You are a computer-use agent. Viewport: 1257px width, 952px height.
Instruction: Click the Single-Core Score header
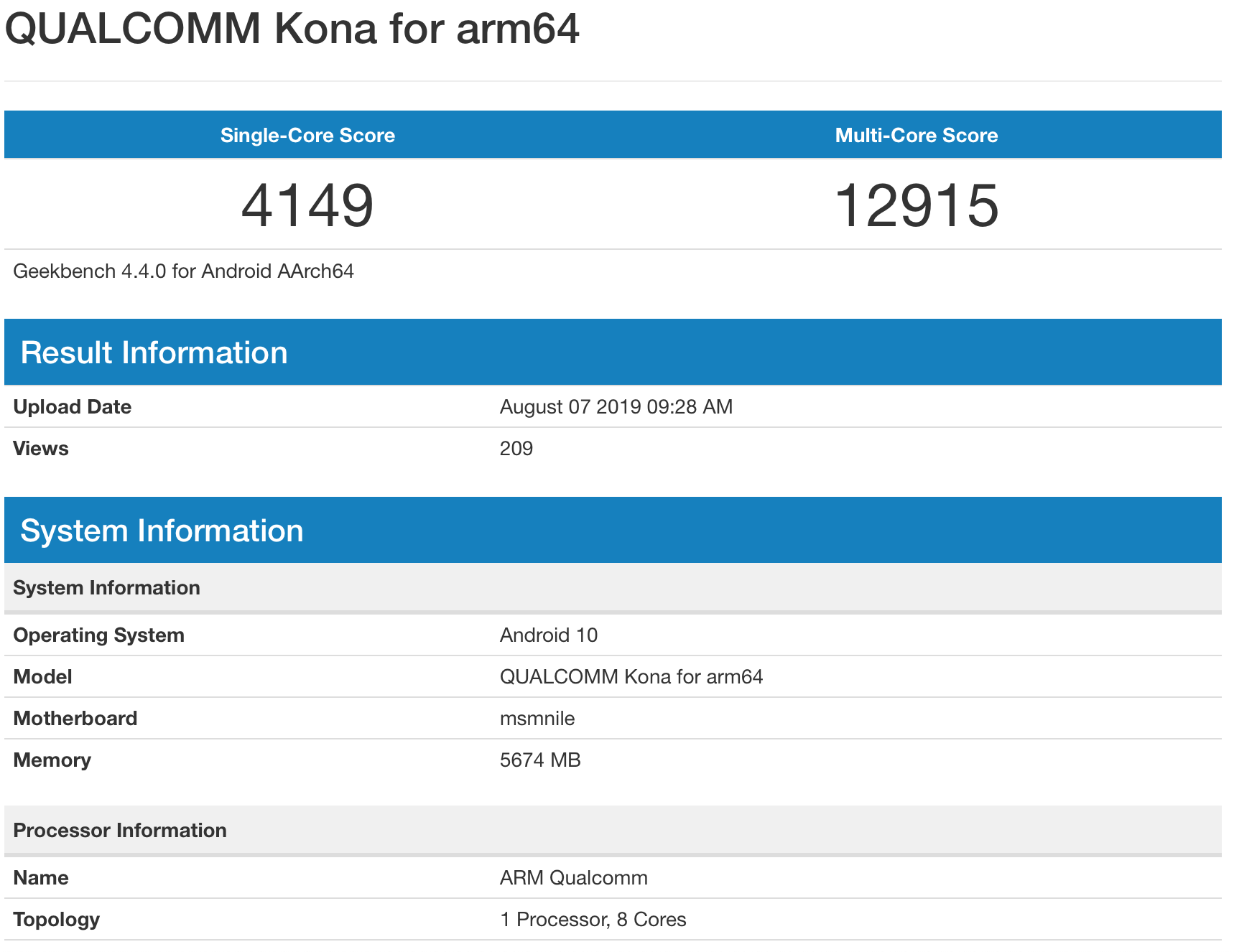[x=307, y=135]
